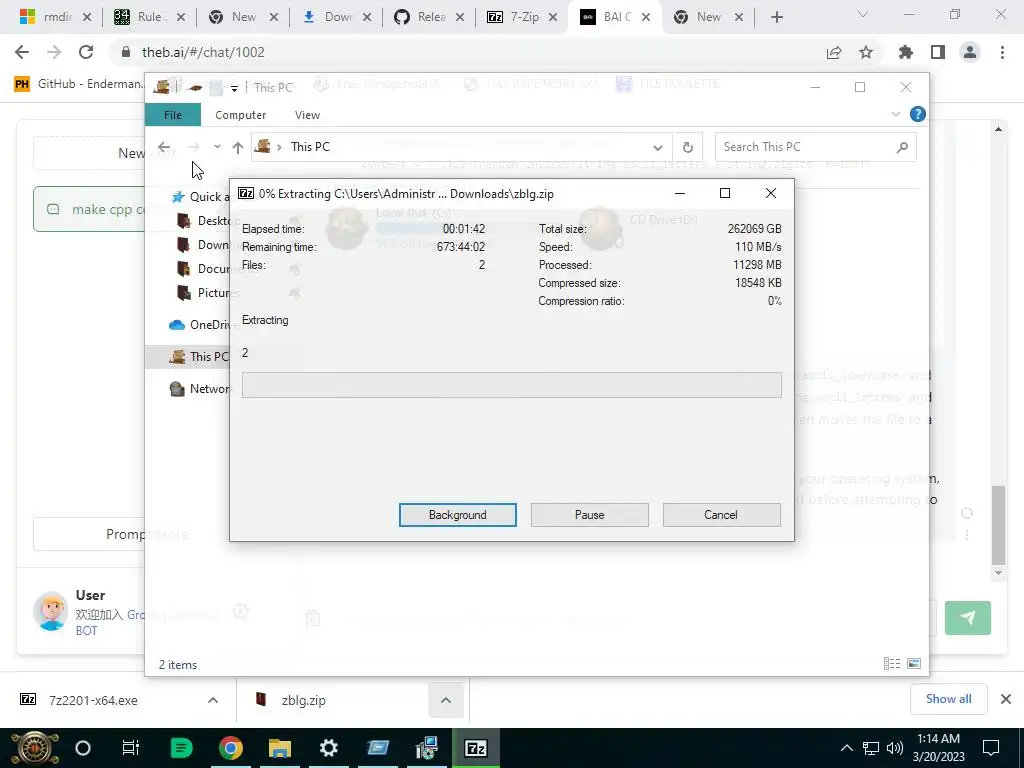The image size is (1024, 768).
Task: Open Quick Access Toolbar customize dropdown
Action: [234, 88]
